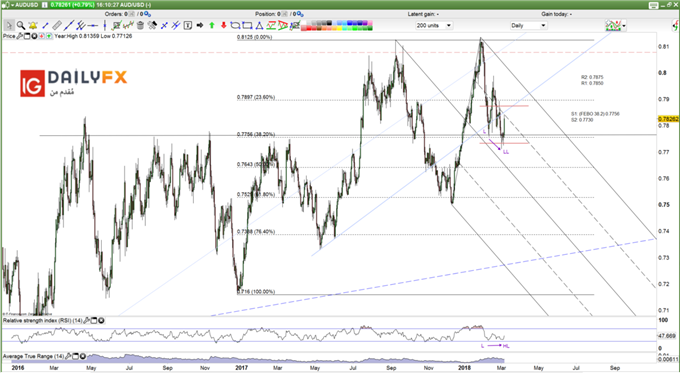Open the 200 units quantity dropdown

coord(434,26)
